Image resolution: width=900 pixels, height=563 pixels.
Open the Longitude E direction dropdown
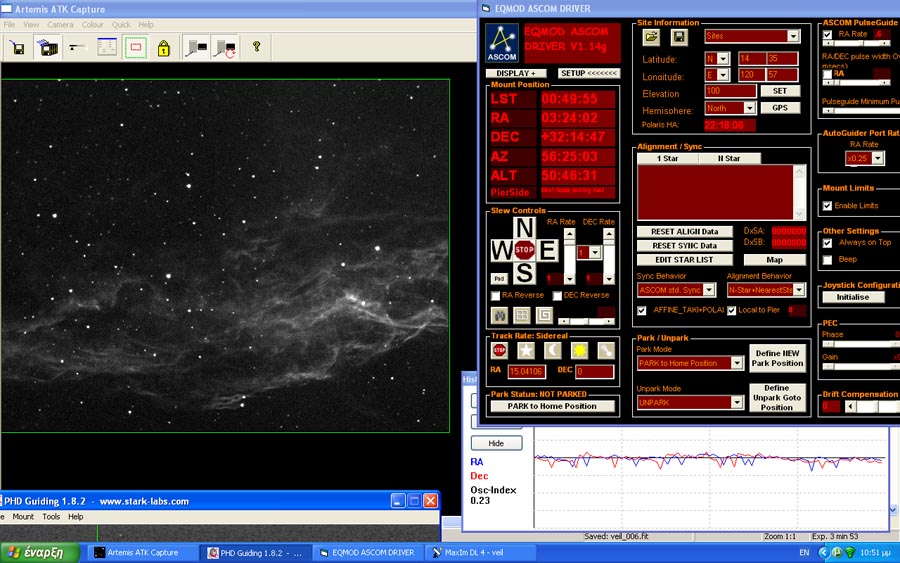tap(723, 75)
